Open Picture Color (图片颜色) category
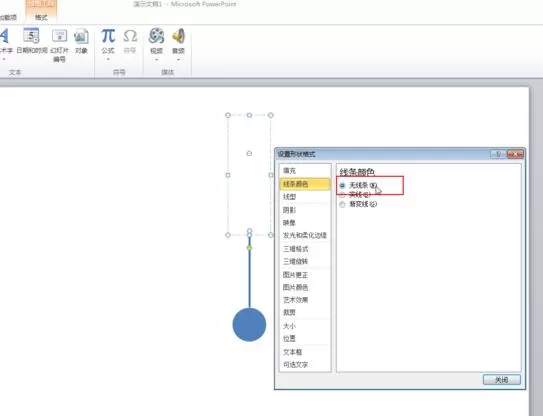Image resolution: width=543 pixels, height=416 pixels. point(305,287)
